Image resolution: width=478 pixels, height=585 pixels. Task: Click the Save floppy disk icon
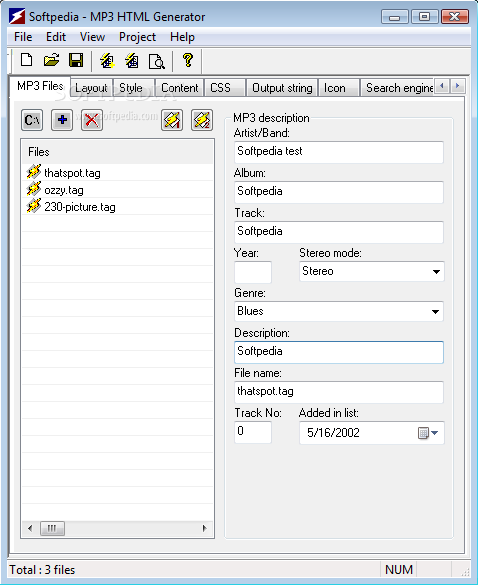[76, 60]
